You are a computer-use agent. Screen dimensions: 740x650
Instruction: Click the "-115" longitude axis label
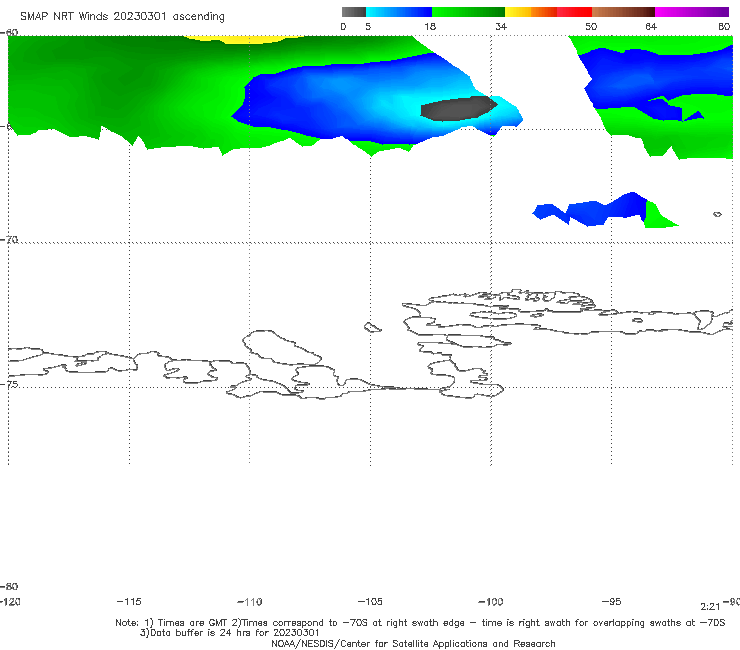click(x=129, y=601)
